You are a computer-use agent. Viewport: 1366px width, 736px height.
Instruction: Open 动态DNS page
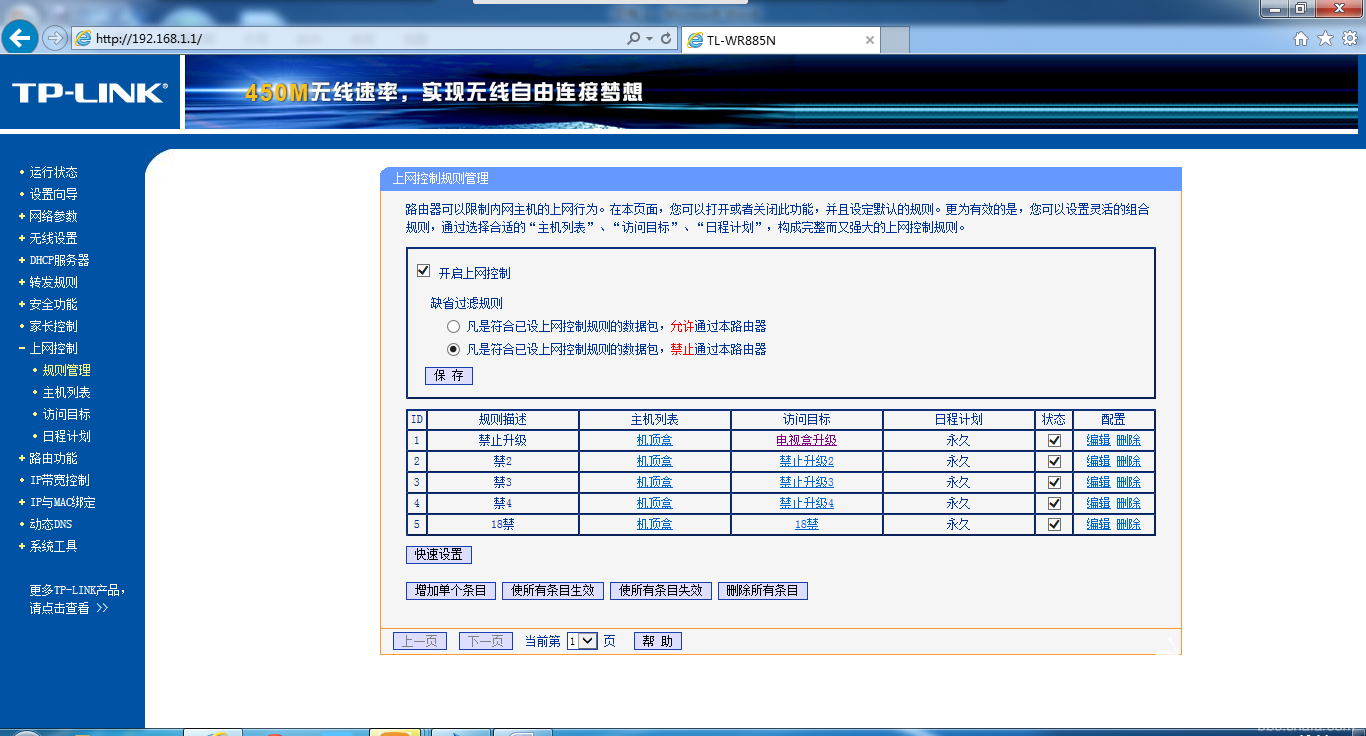click(x=50, y=524)
